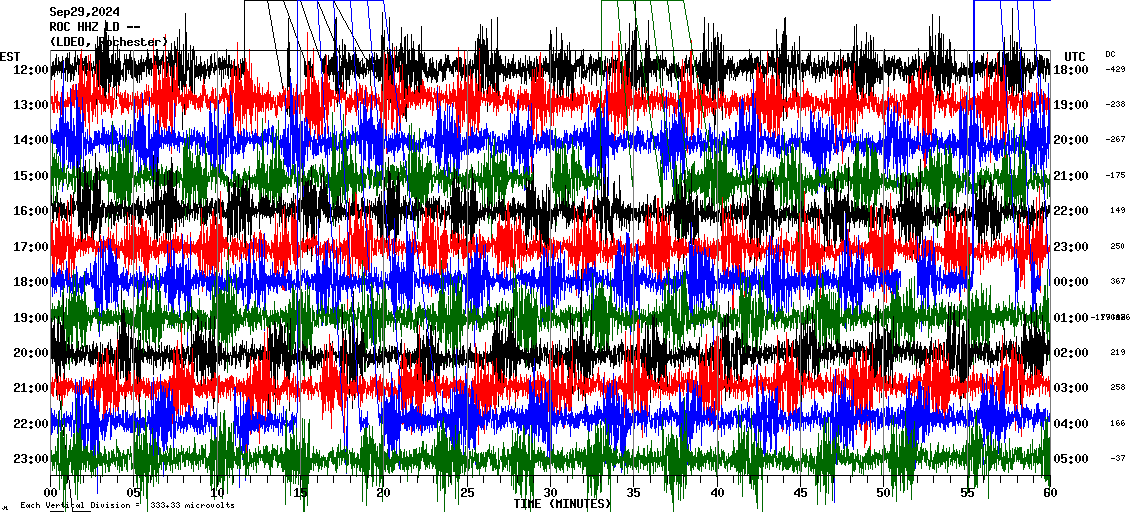Click the 05:00 UTC time label
Image resolution: width=1130 pixels, height=519 pixels.
click(1071, 459)
